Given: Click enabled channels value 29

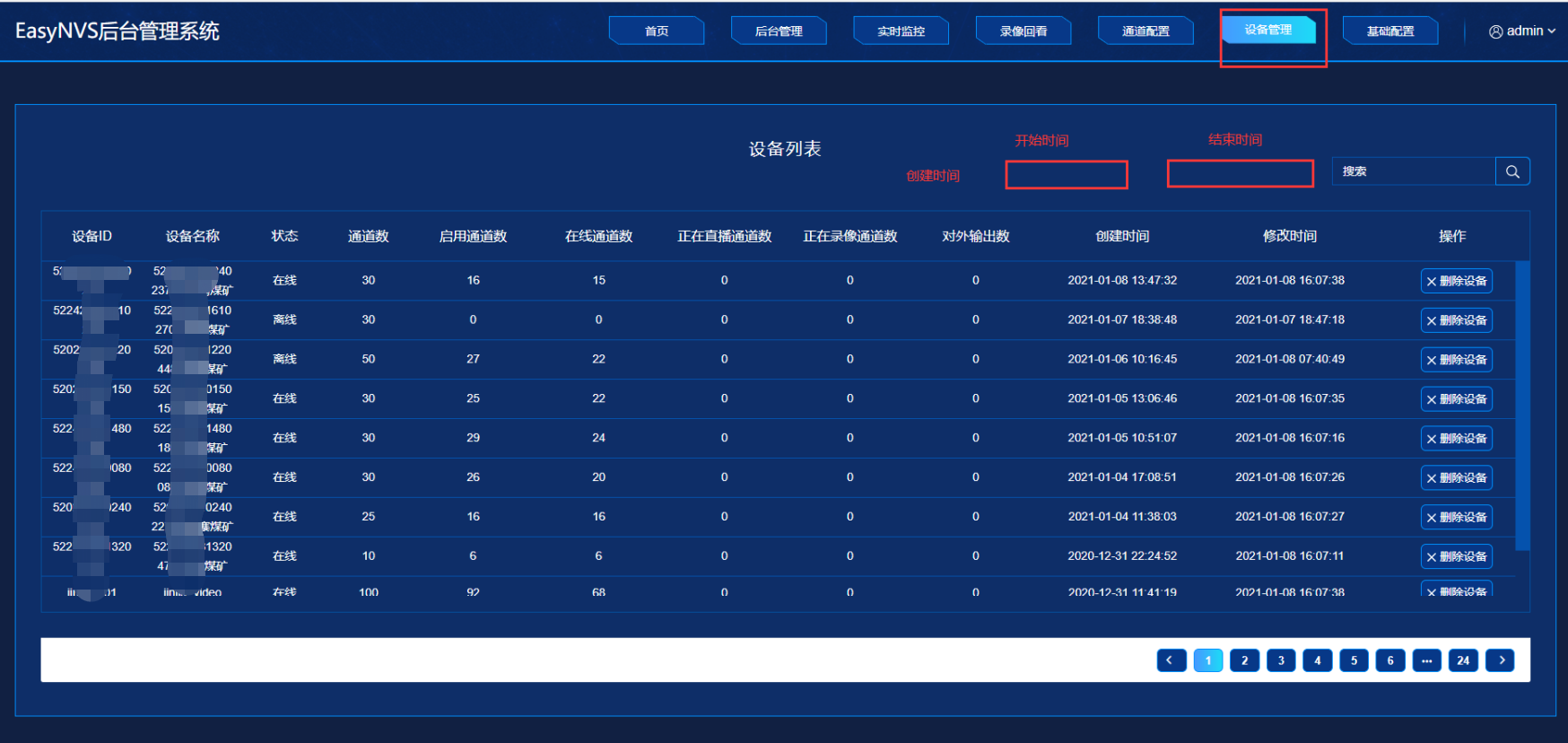Looking at the screenshot, I should 473,438.
